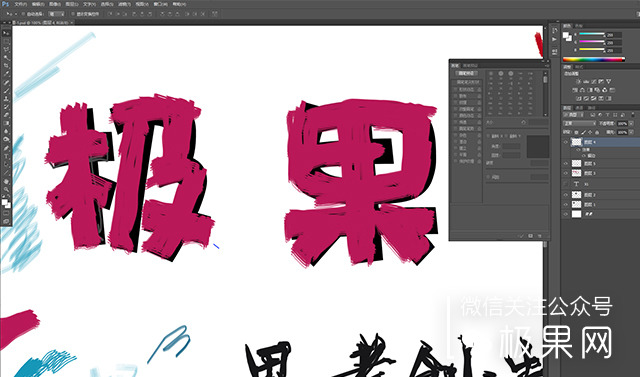Open the 滤镜 menu

click(124, 4)
